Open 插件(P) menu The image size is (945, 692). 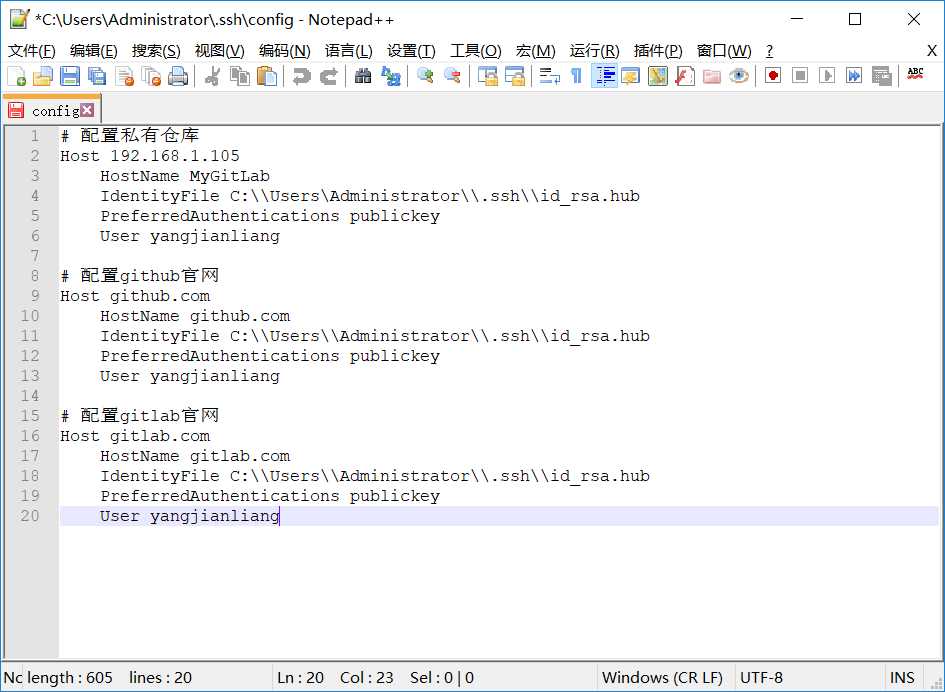pyautogui.click(x=658, y=51)
